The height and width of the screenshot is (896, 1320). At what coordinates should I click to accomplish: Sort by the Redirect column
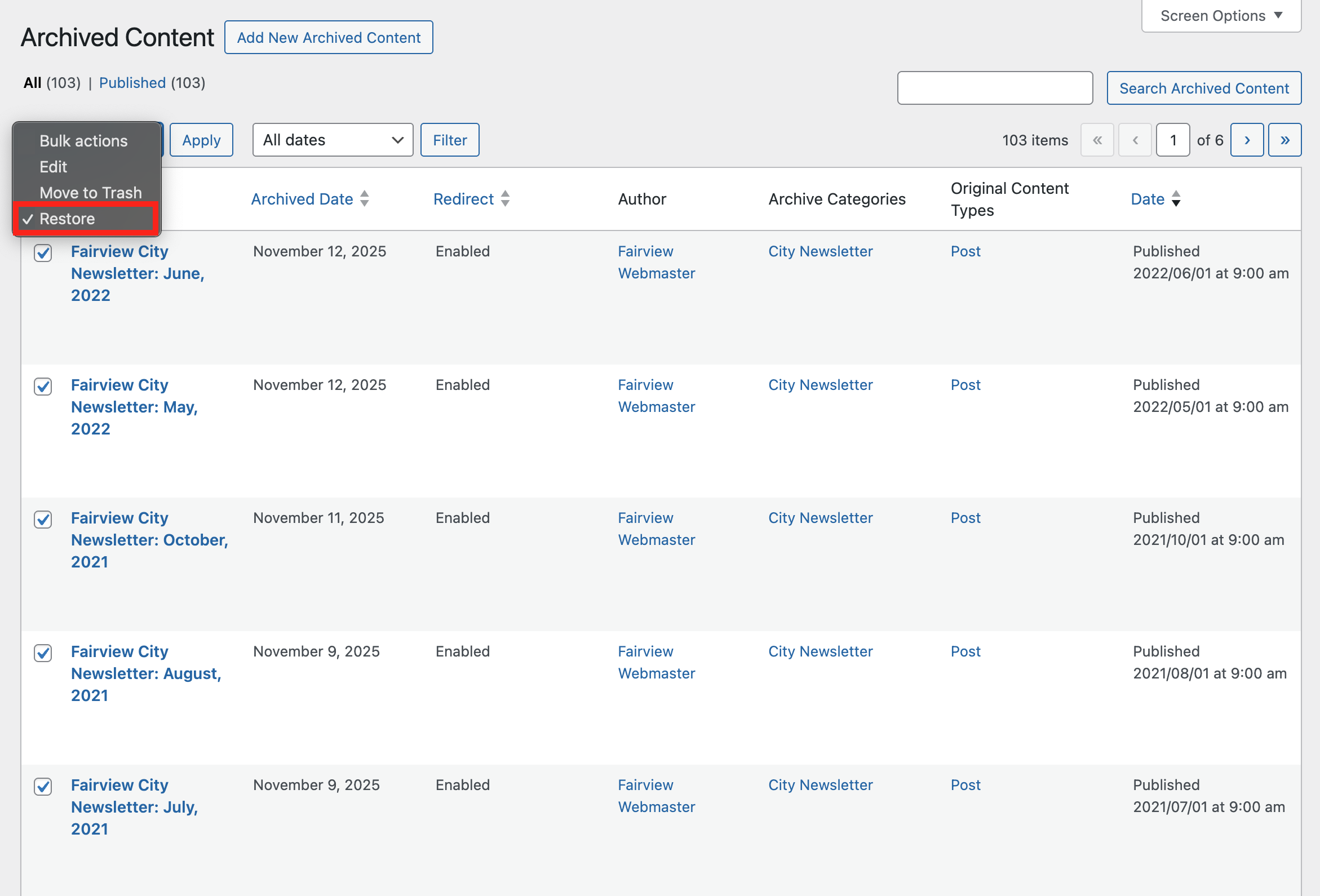pos(463,199)
